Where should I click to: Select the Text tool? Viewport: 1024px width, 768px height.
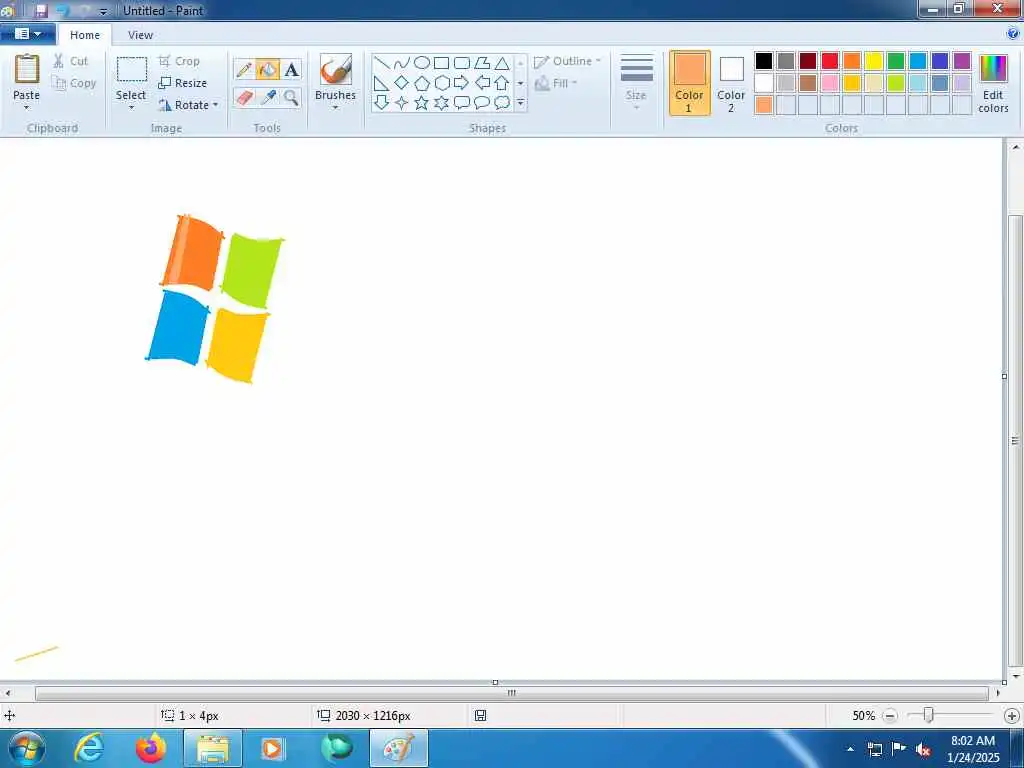[291, 69]
